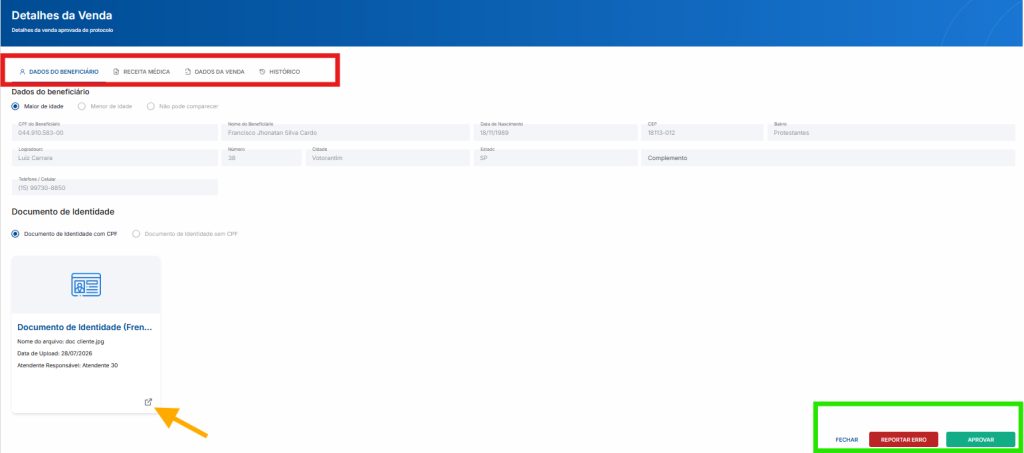The image size is (1024, 453).
Task: Click the history clock icon on Histórico tab
Action: pos(263,72)
